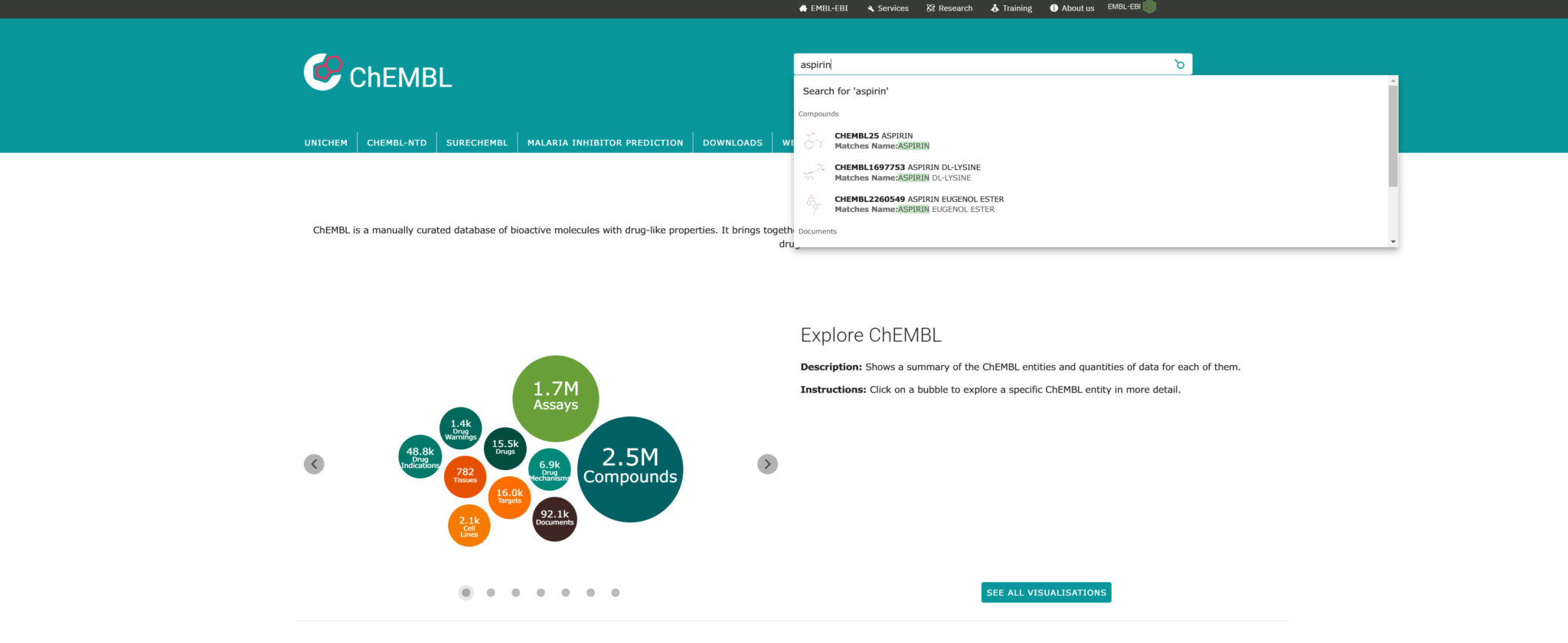The height and width of the screenshot is (643, 1568).
Task: Open the EMBL-EBI hexagon logo icon
Action: click(1149, 7)
